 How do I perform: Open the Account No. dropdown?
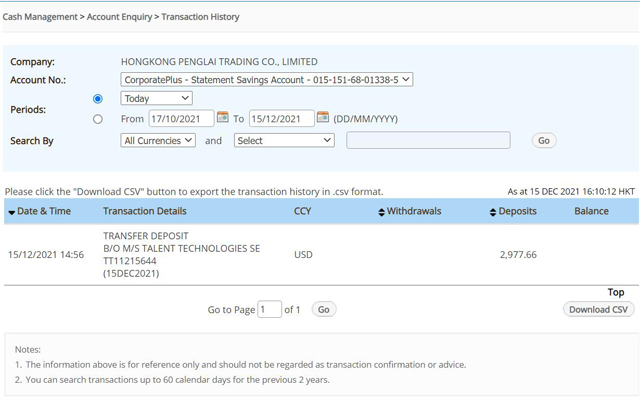coord(267,80)
